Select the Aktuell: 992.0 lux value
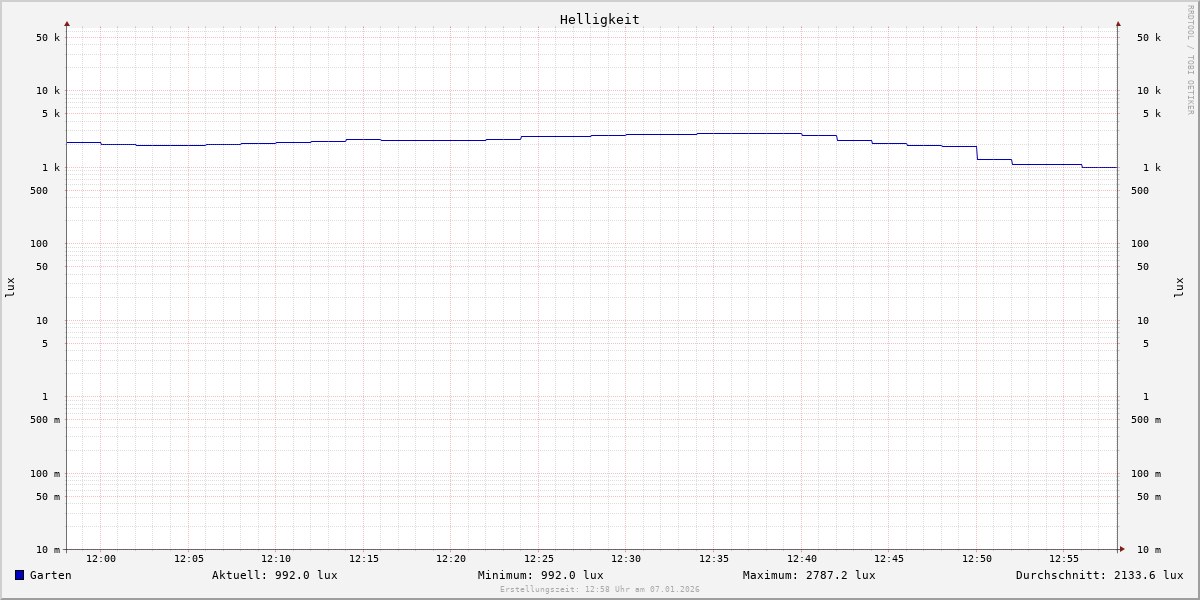This screenshot has height=600, width=1200. 274,575
